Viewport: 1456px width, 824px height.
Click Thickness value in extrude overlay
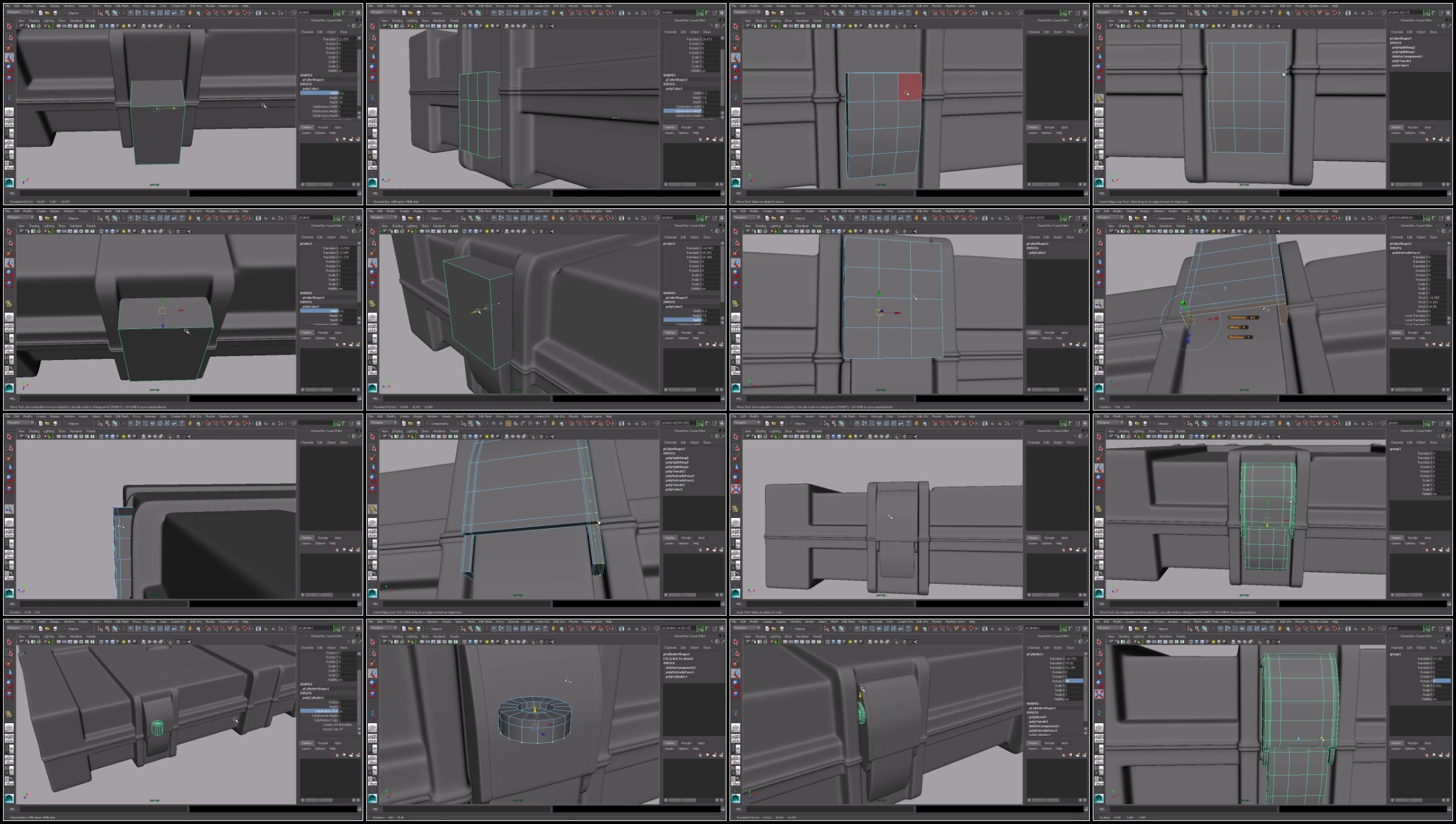(x=1253, y=317)
